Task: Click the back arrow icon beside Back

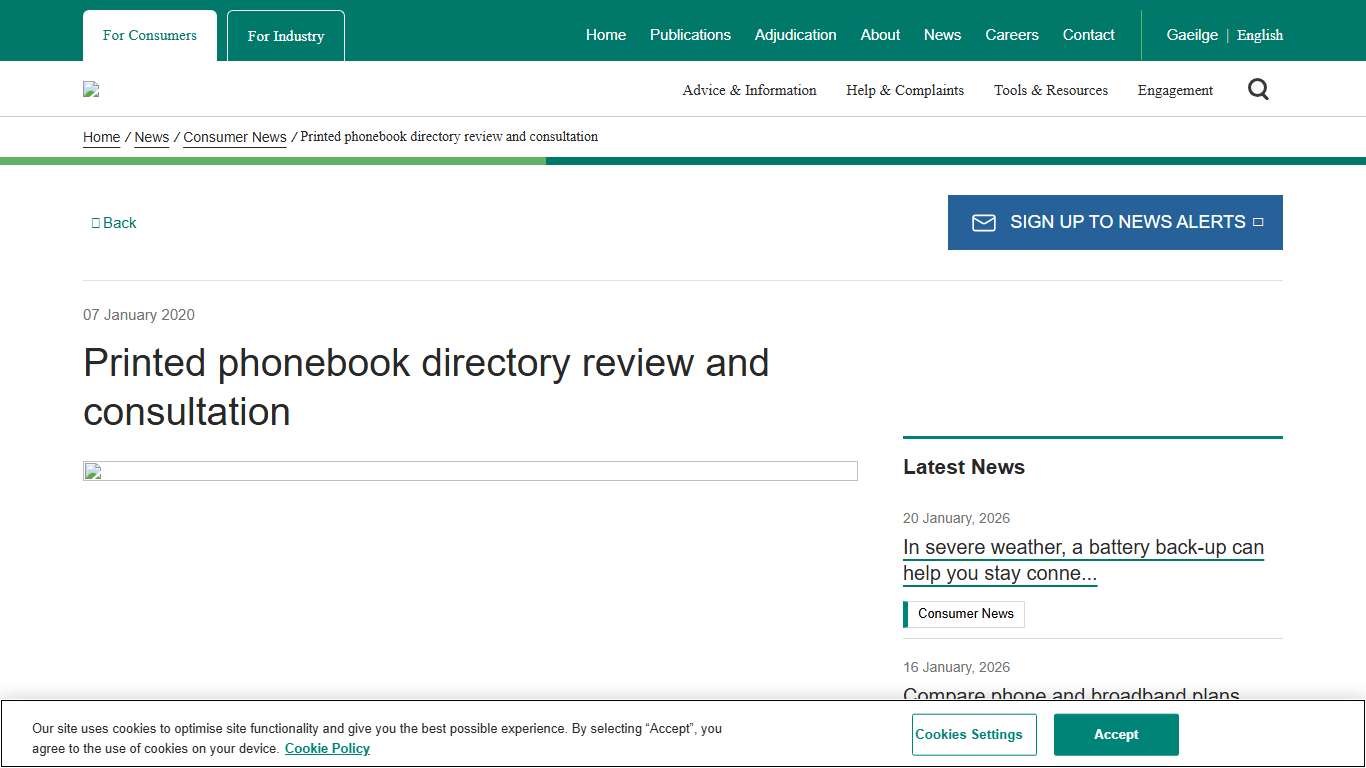Action: click(x=96, y=222)
